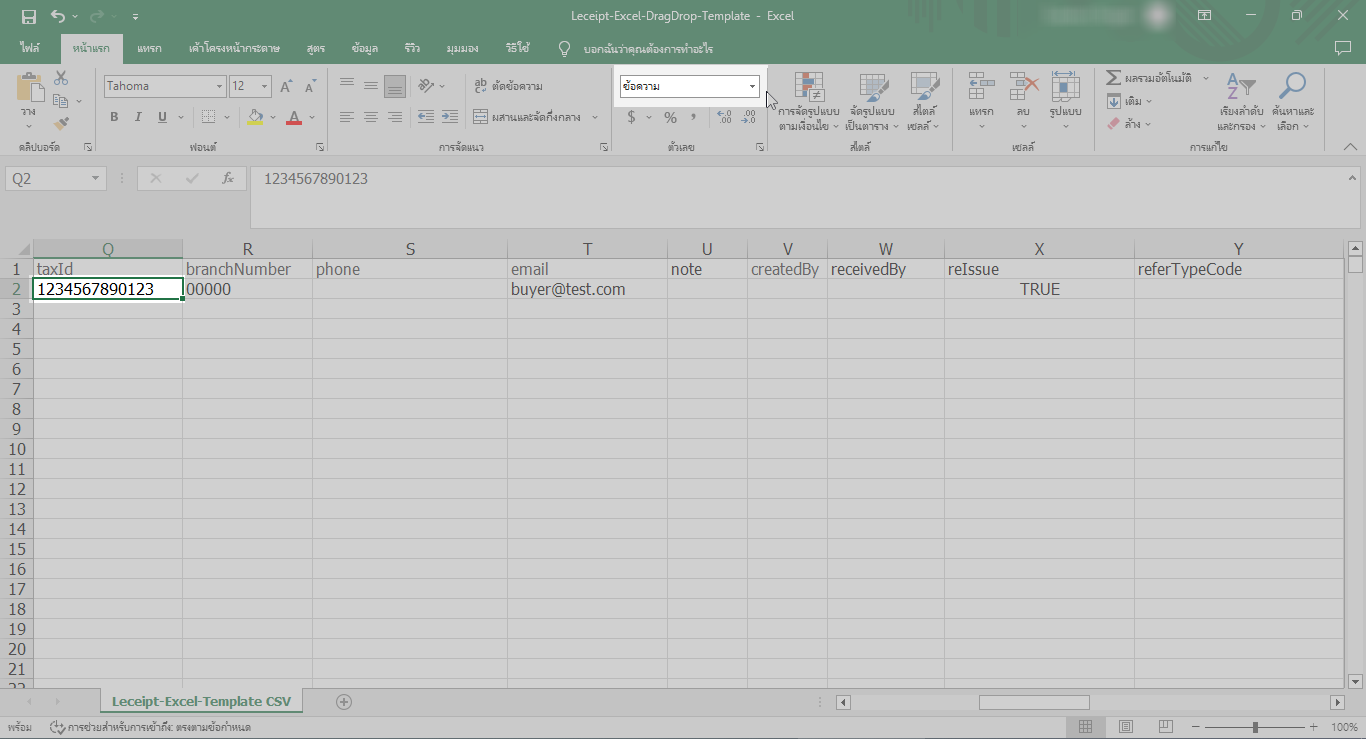Viewport: 1366px width, 739px height.
Task: Add a new worksheet with the plus button
Action: click(x=343, y=702)
